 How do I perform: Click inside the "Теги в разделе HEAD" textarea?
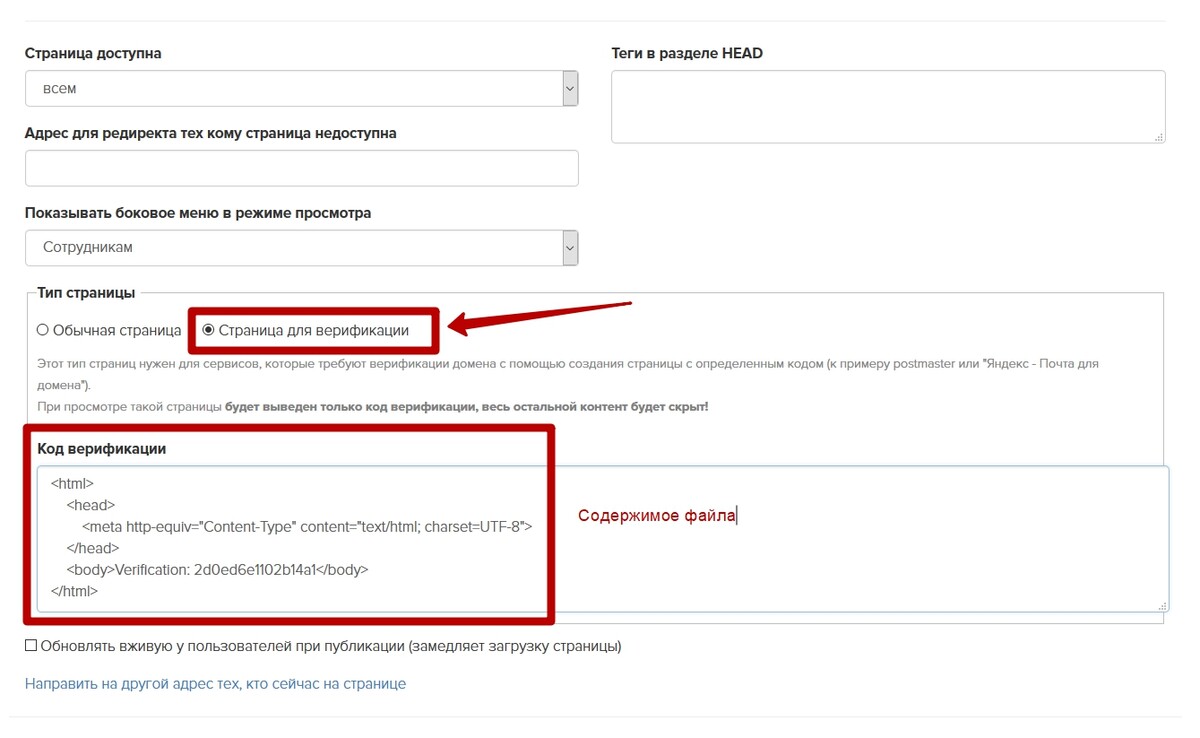point(888,106)
